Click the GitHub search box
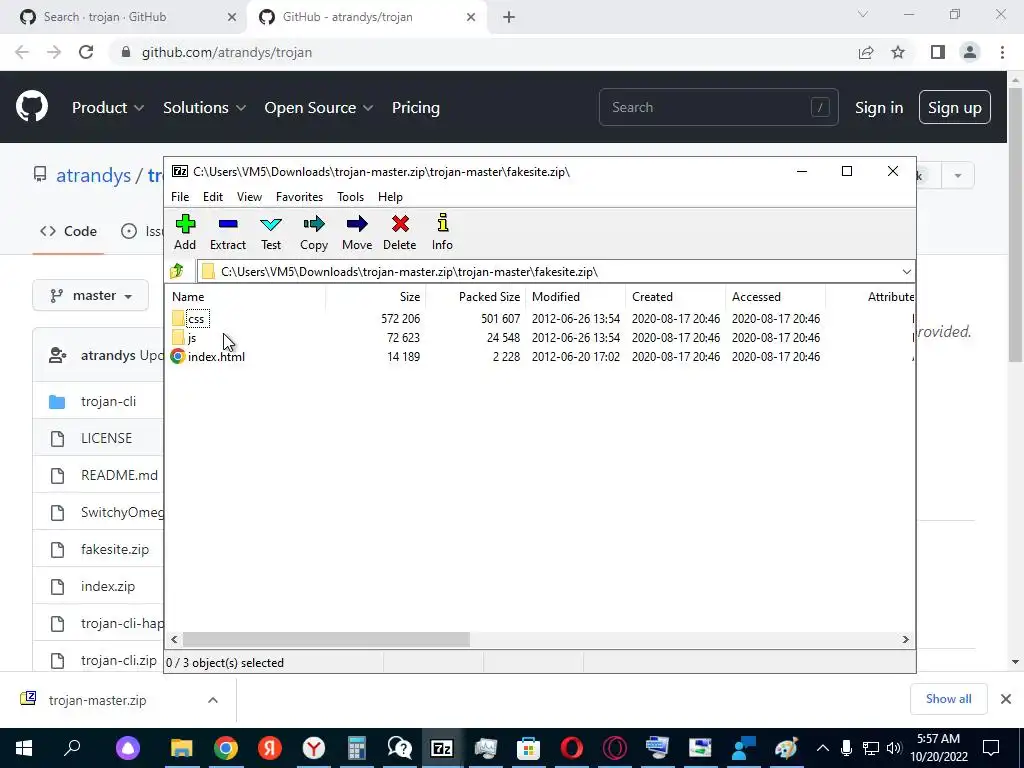Viewport: 1024px width, 768px height. (718, 107)
